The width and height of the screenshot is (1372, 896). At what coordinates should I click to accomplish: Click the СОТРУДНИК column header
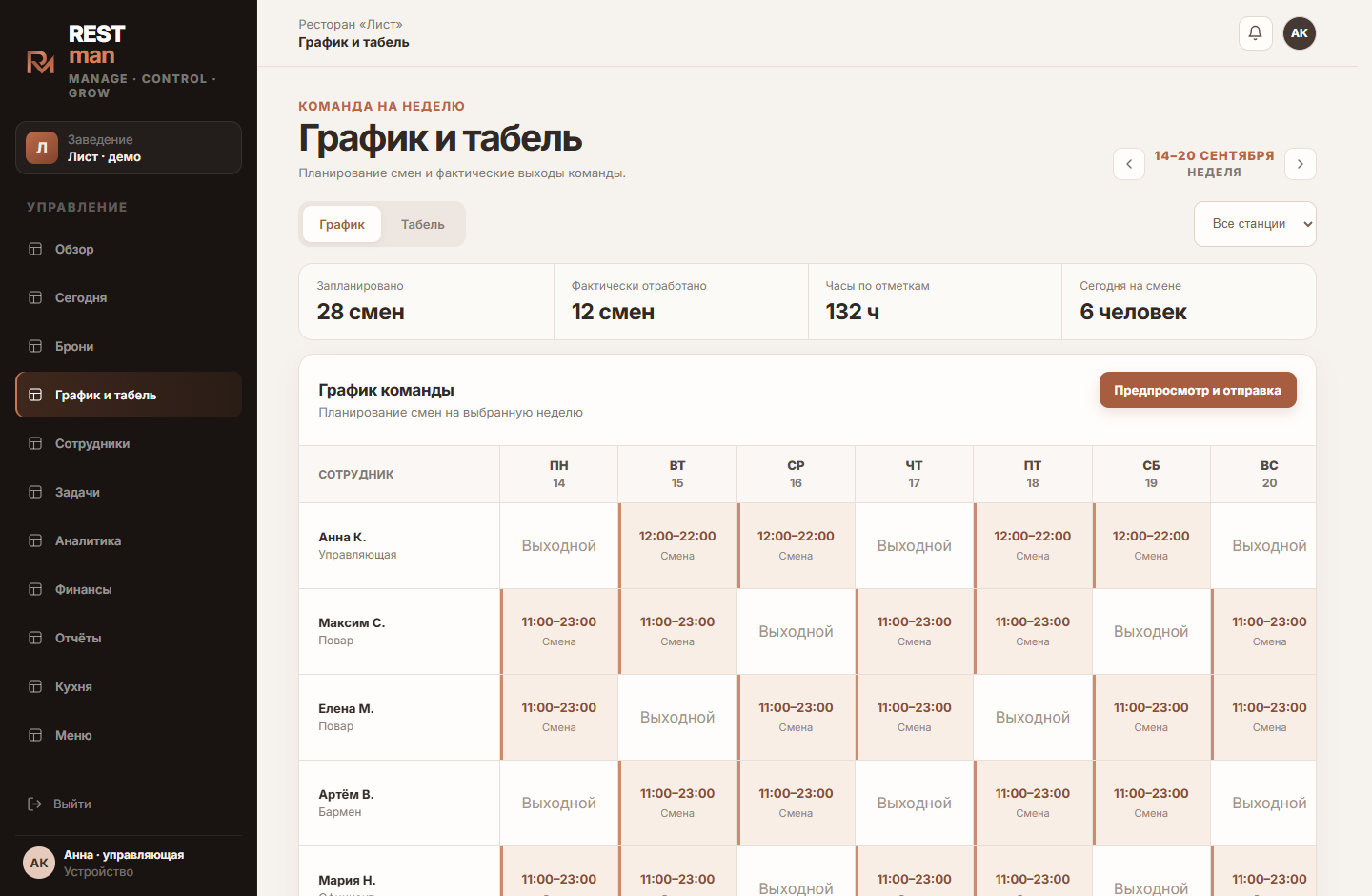356,474
